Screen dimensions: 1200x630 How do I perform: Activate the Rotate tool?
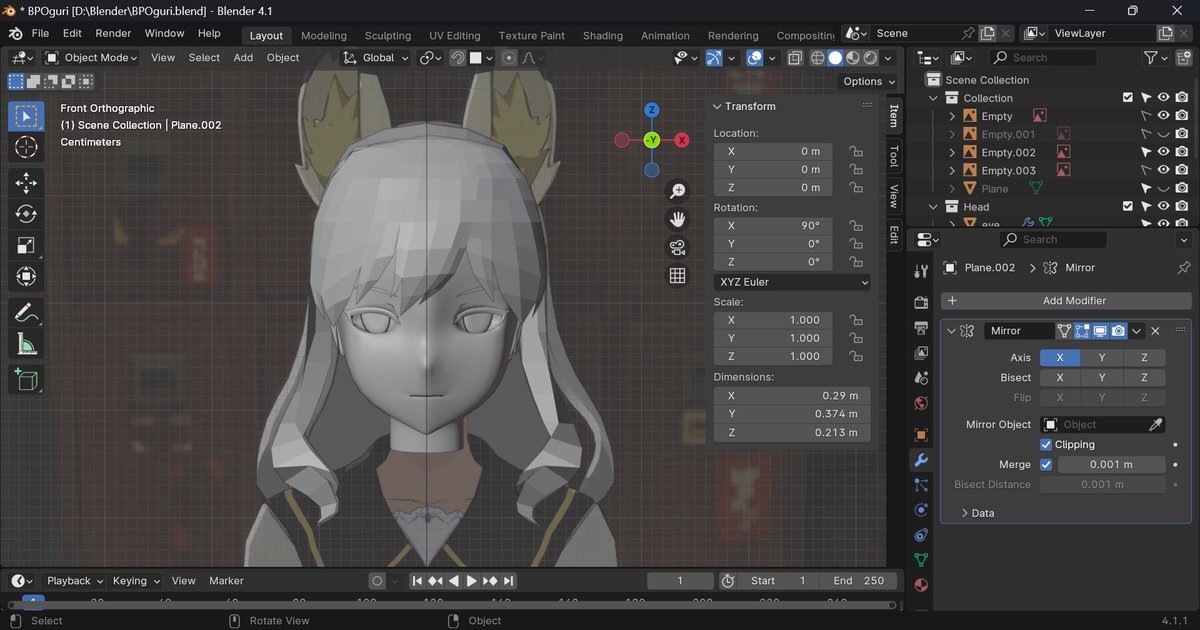pyautogui.click(x=26, y=214)
